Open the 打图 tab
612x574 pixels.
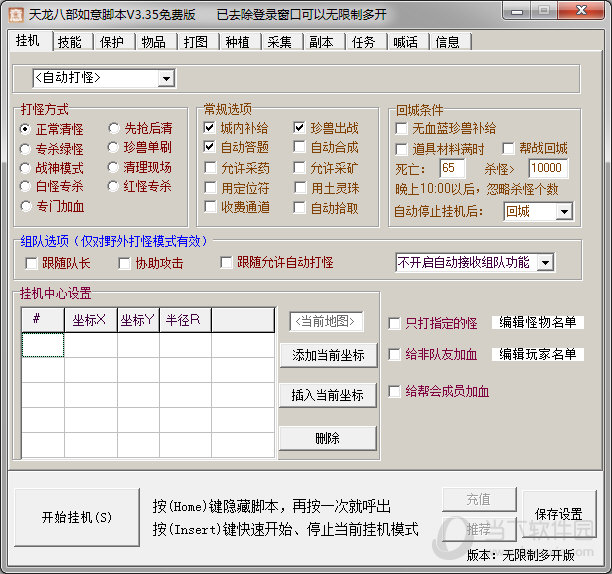coord(198,42)
